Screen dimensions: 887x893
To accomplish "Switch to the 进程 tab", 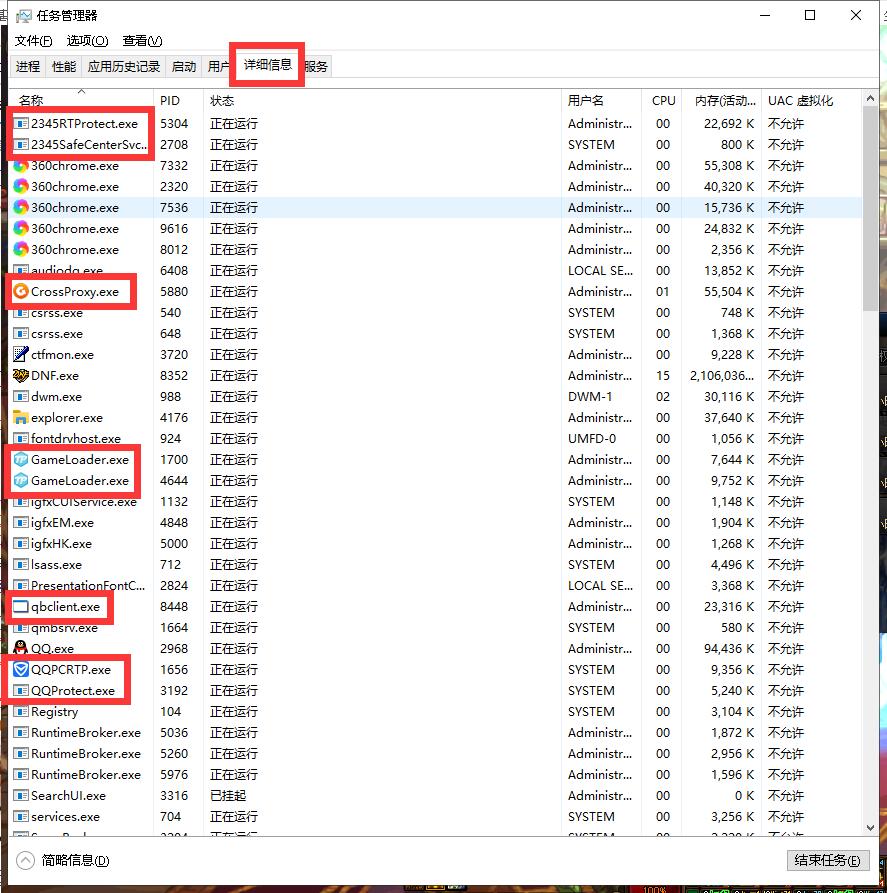I will tap(28, 67).
